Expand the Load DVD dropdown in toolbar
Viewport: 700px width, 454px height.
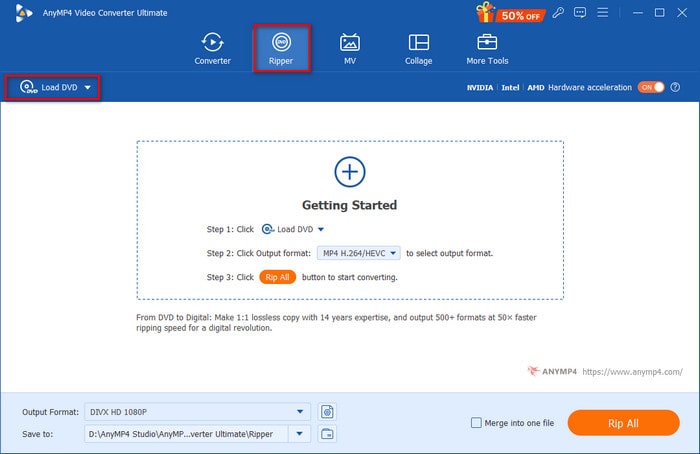click(88, 88)
